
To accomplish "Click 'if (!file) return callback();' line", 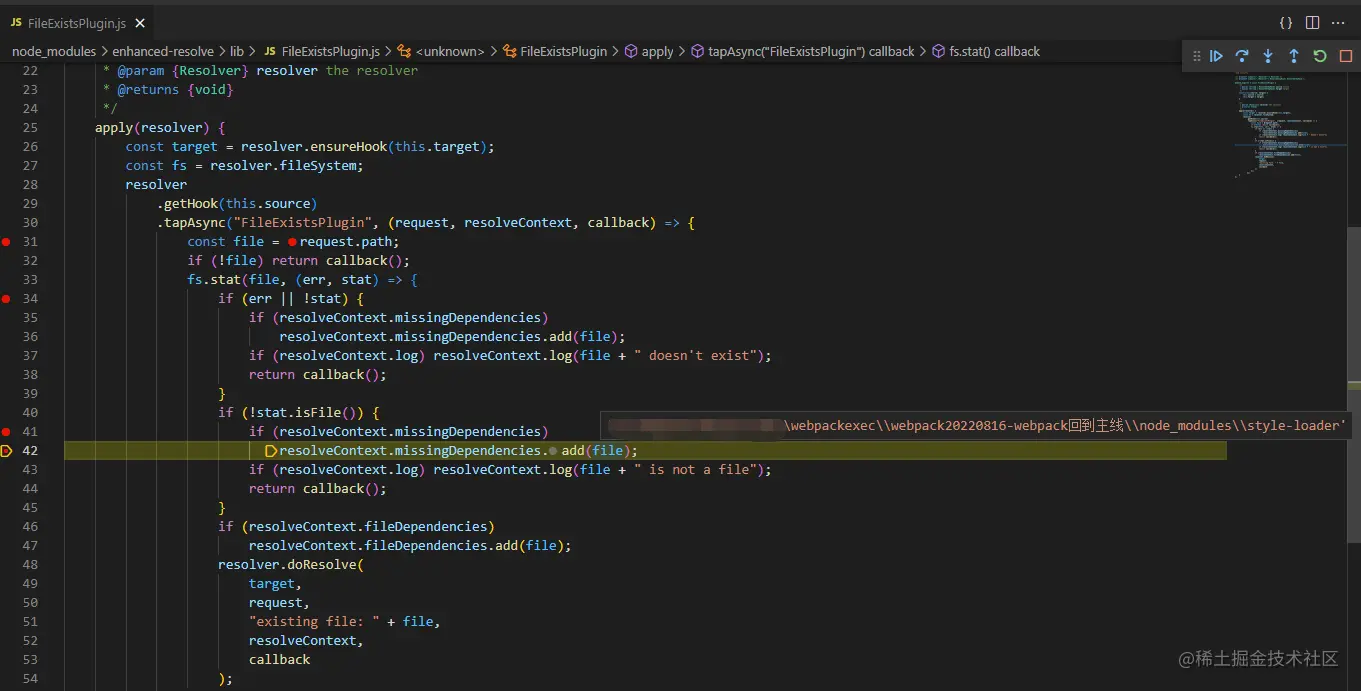I will point(298,261).
